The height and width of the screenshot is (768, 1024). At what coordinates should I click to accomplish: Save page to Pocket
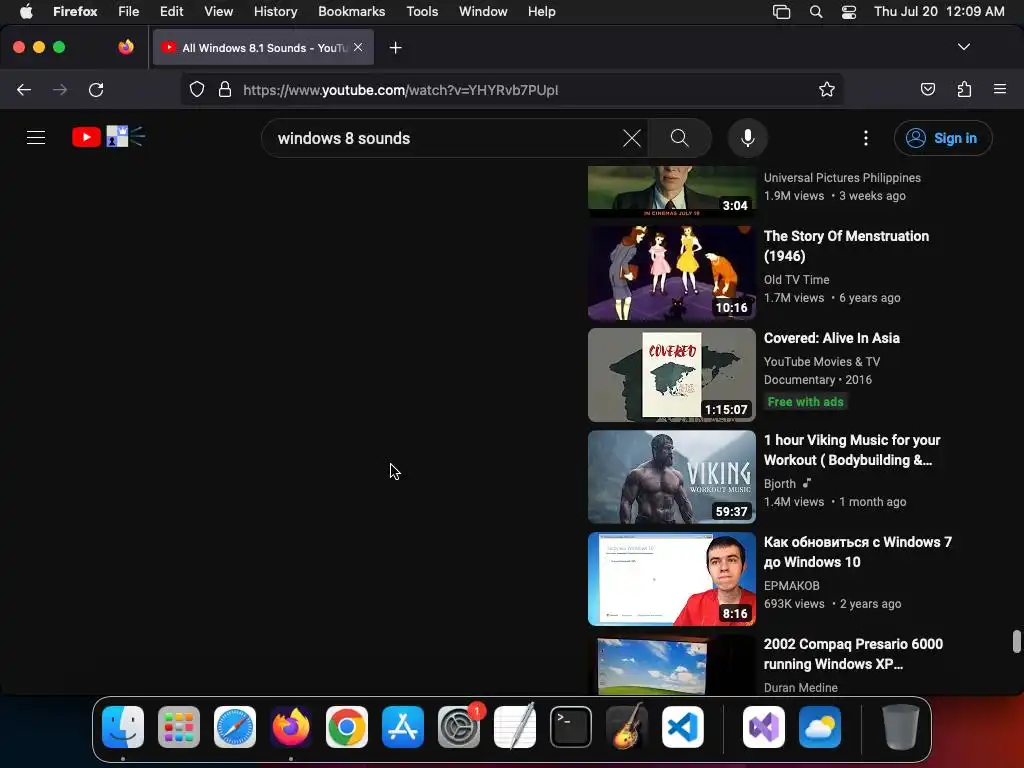927,89
